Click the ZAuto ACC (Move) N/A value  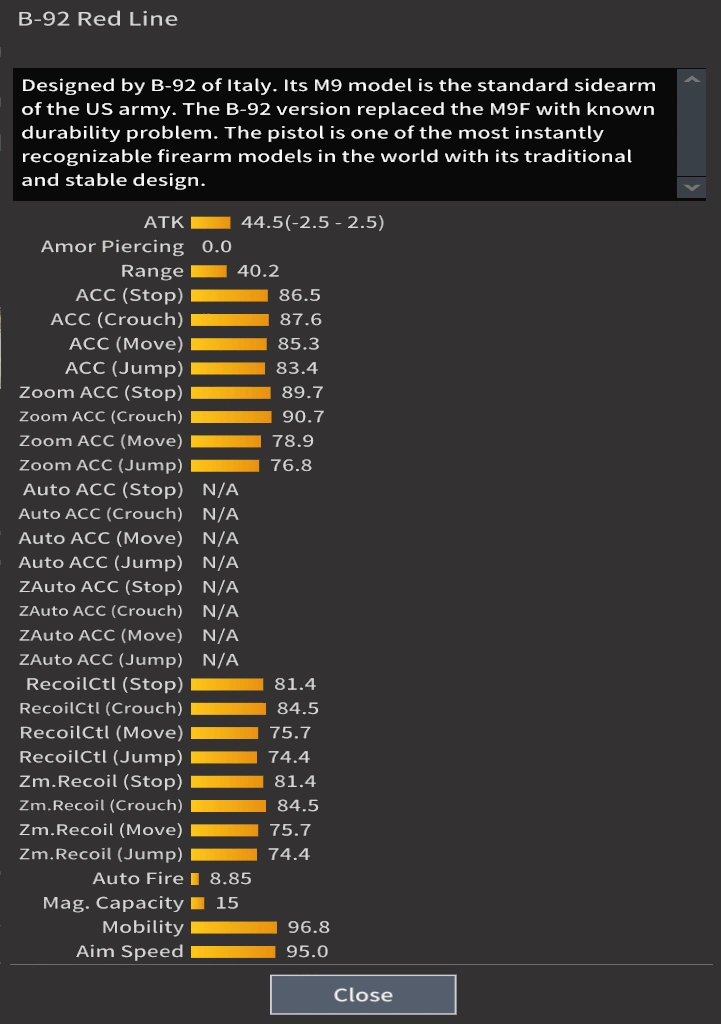pos(220,635)
